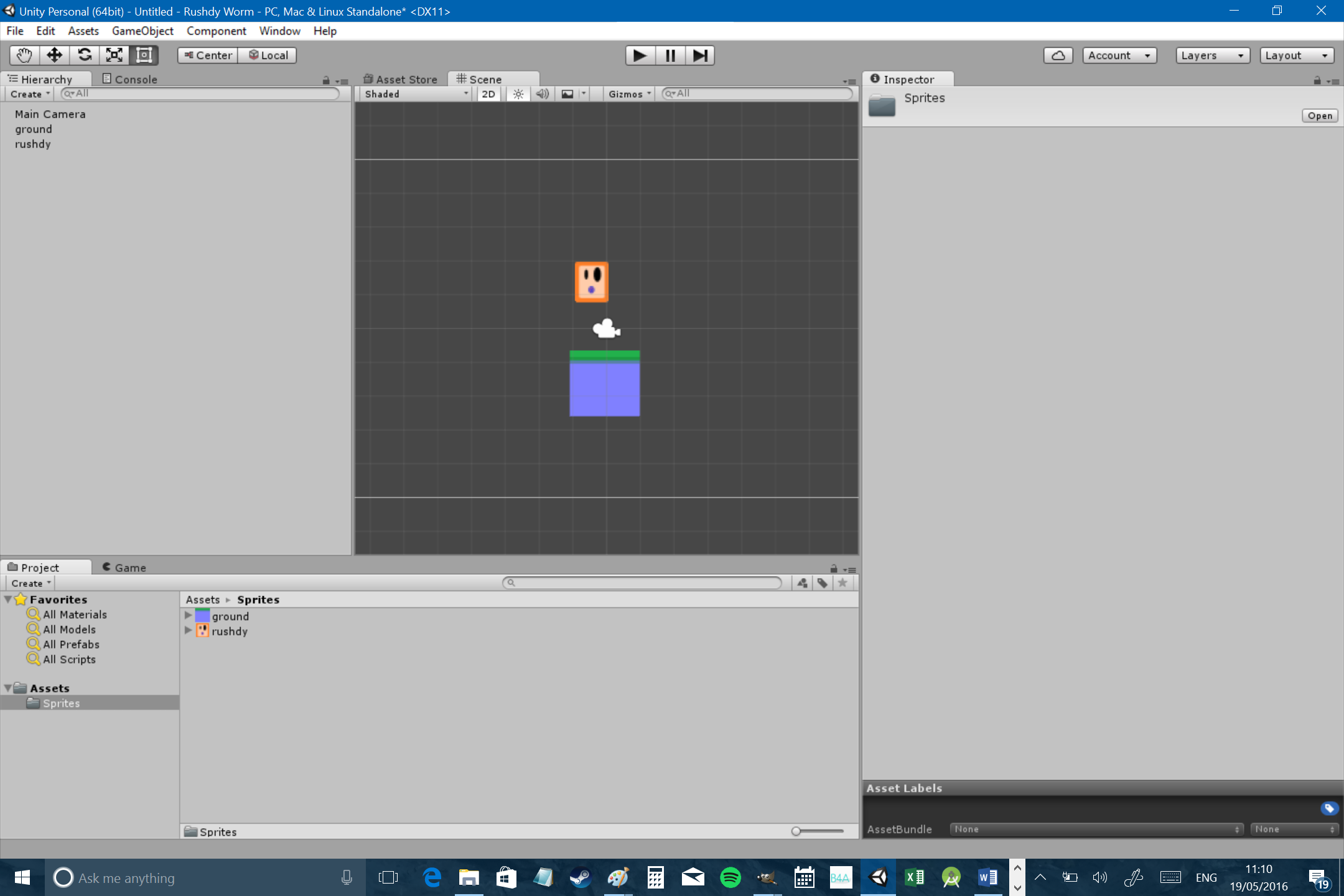
Task: Select the Shaded view mode dropdown
Action: point(413,93)
